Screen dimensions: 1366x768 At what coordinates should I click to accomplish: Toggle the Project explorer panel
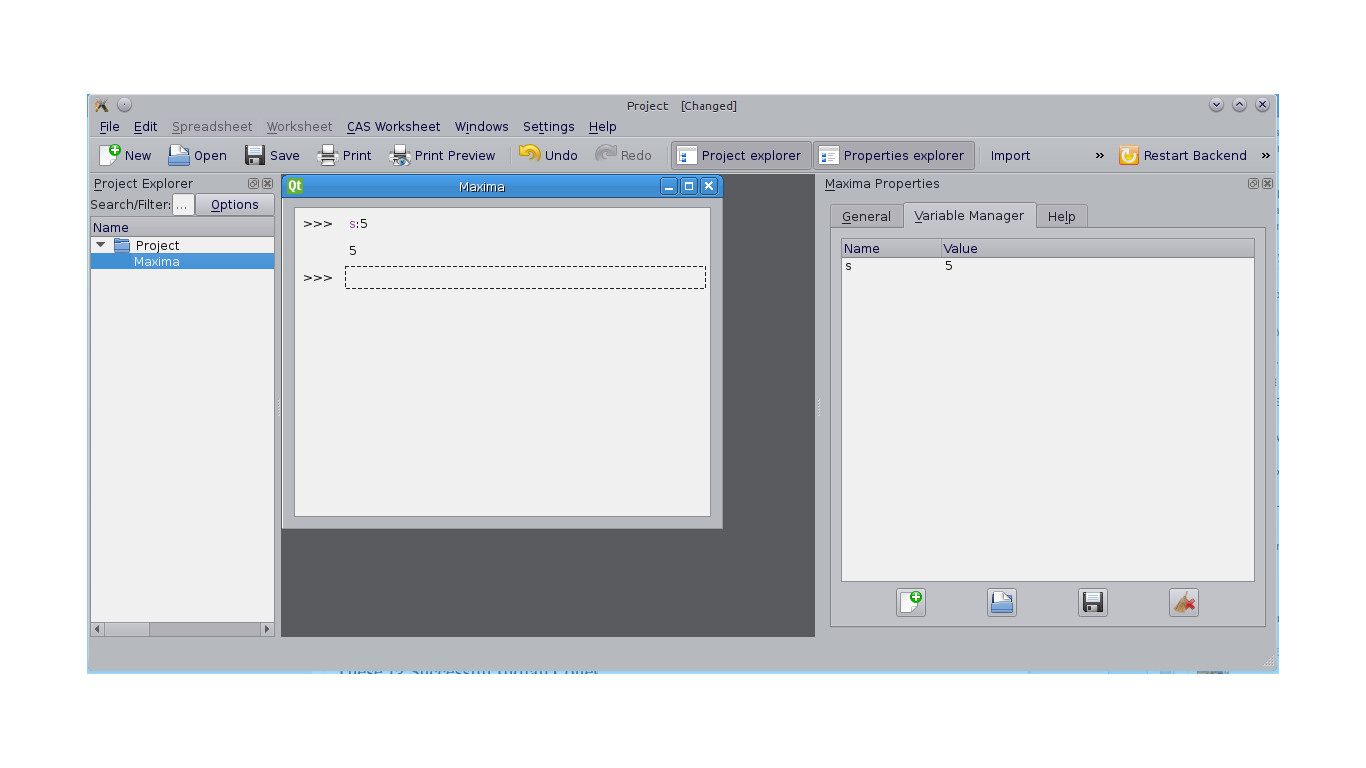pyautogui.click(x=740, y=155)
